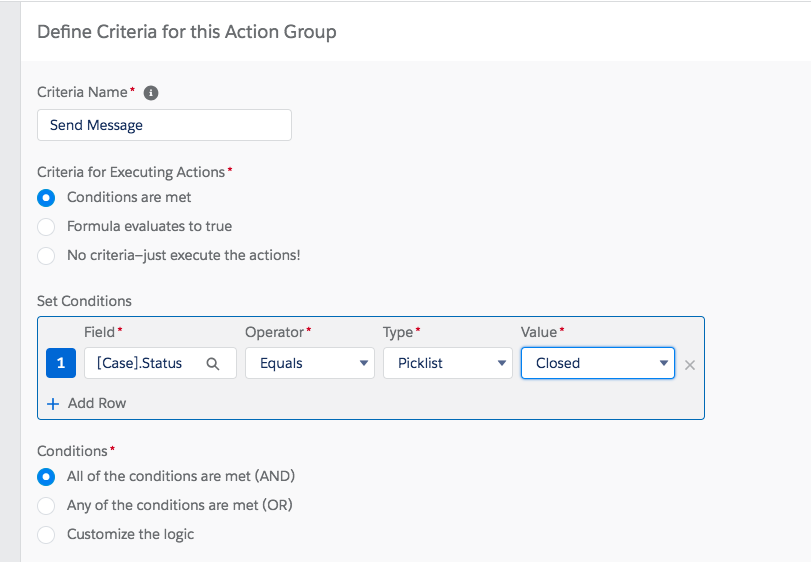Click the Field column label
The image size is (811, 562).
tap(99, 332)
